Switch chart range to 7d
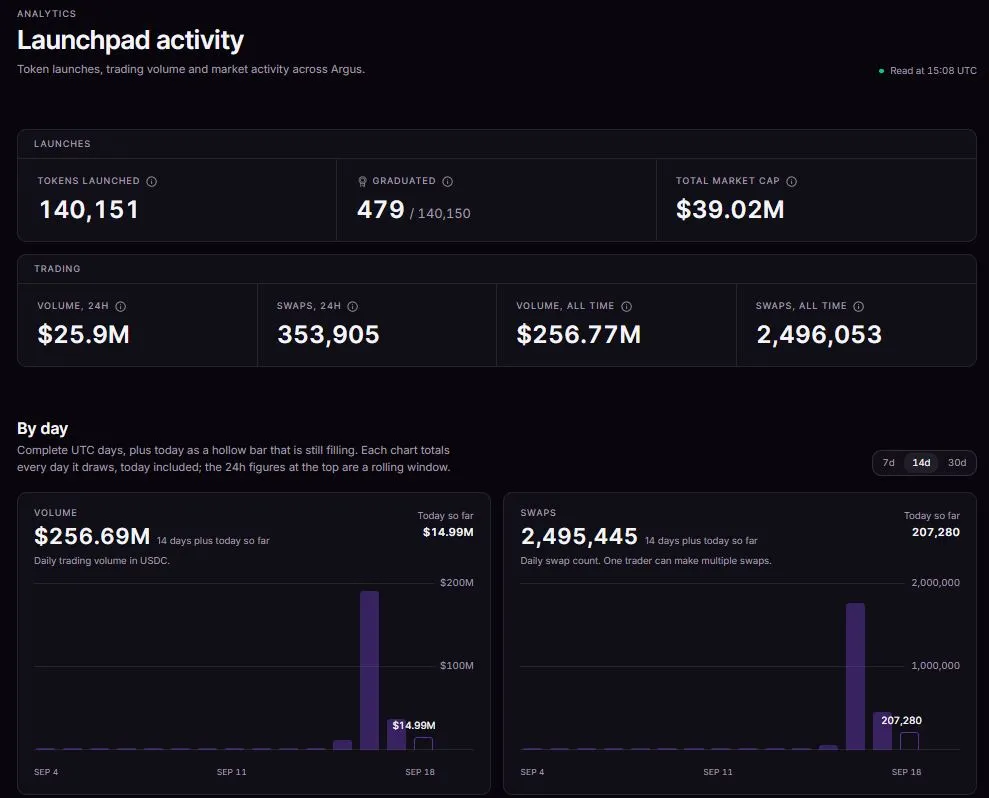This screenshot has height=798, width=989. click(888, 462)
